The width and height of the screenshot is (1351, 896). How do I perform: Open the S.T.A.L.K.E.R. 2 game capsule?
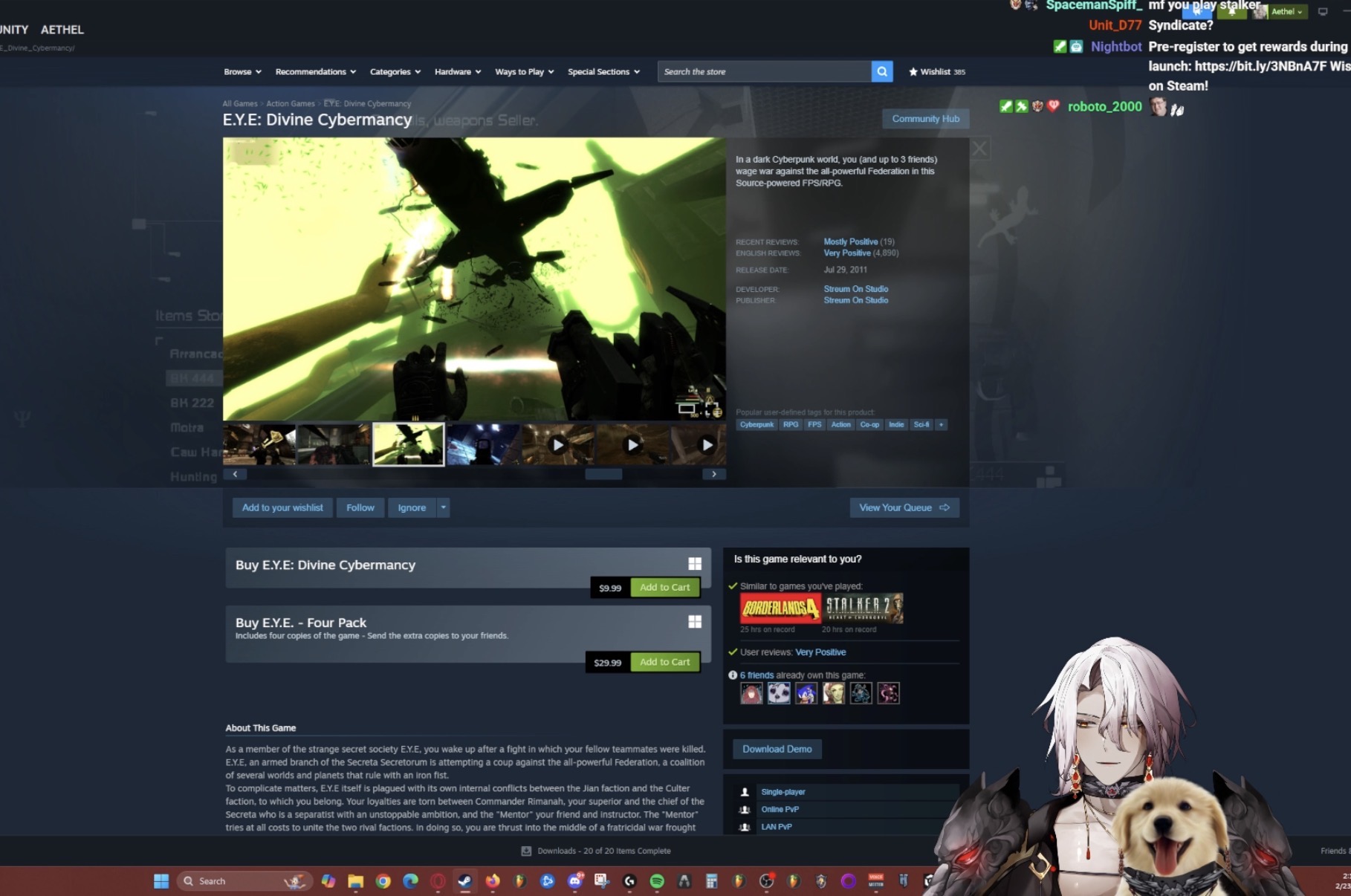click(863, 608)
